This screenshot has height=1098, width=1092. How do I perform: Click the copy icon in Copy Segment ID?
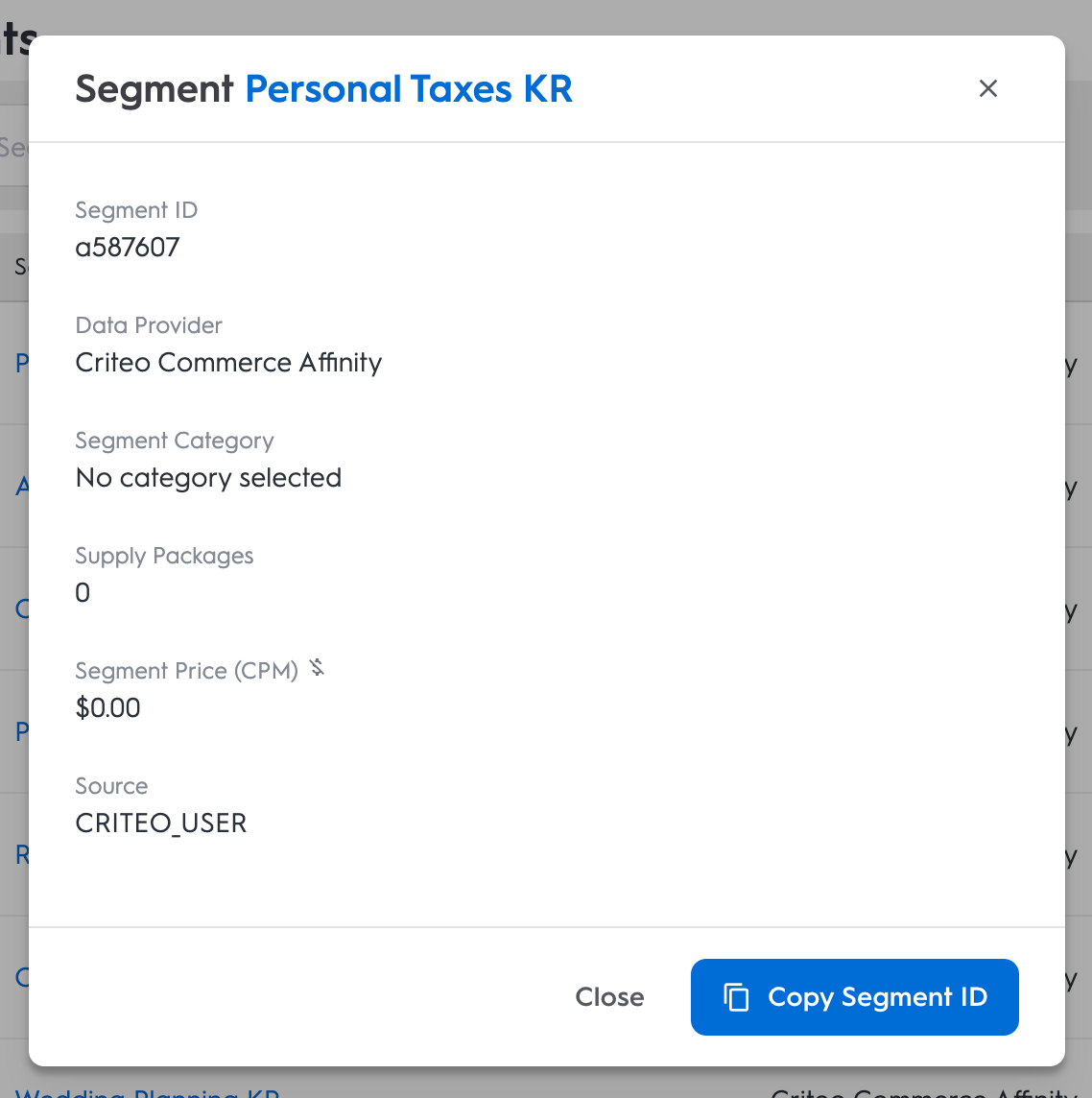736,997
